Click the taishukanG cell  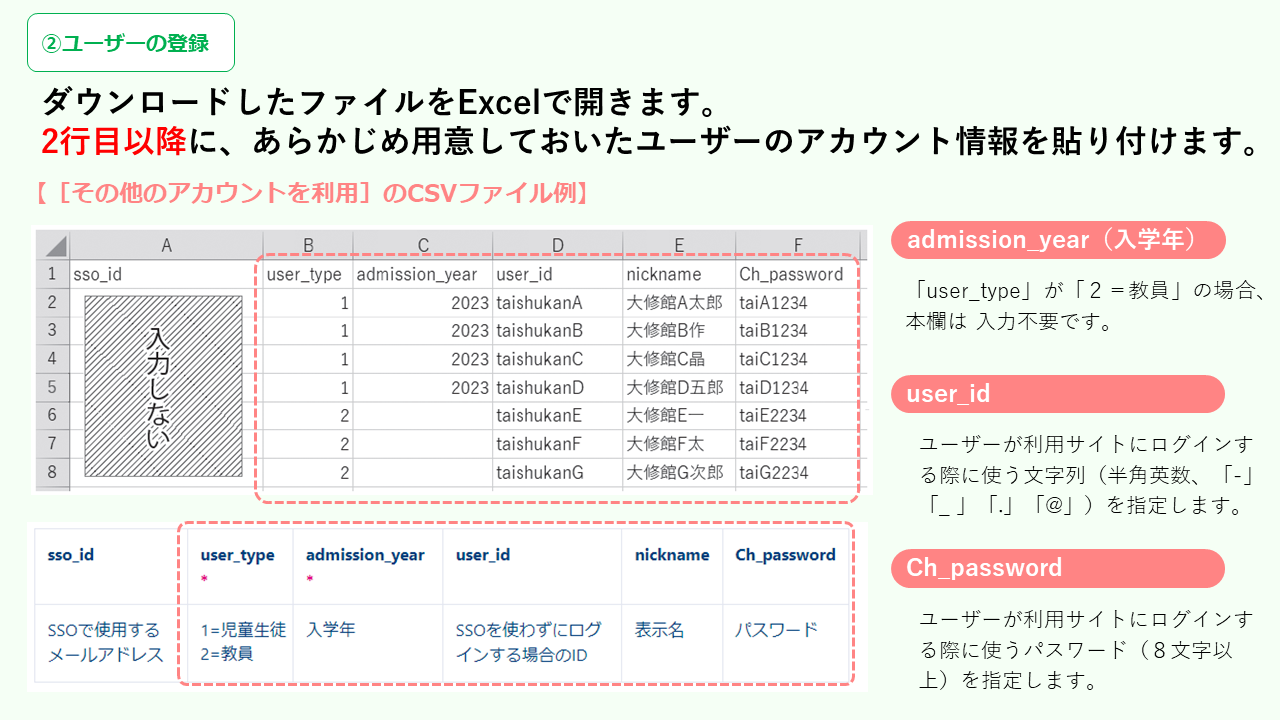pyautogui.click(x=557, y=472)
